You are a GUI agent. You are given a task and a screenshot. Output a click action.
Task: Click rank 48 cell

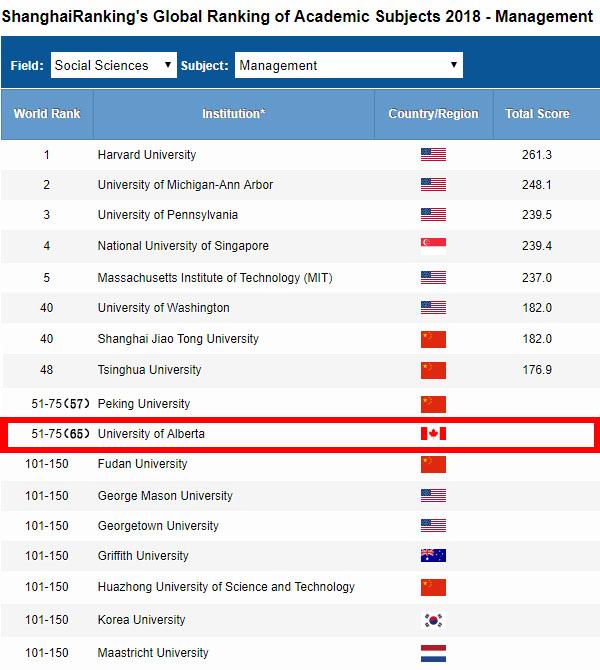(47, 370)
